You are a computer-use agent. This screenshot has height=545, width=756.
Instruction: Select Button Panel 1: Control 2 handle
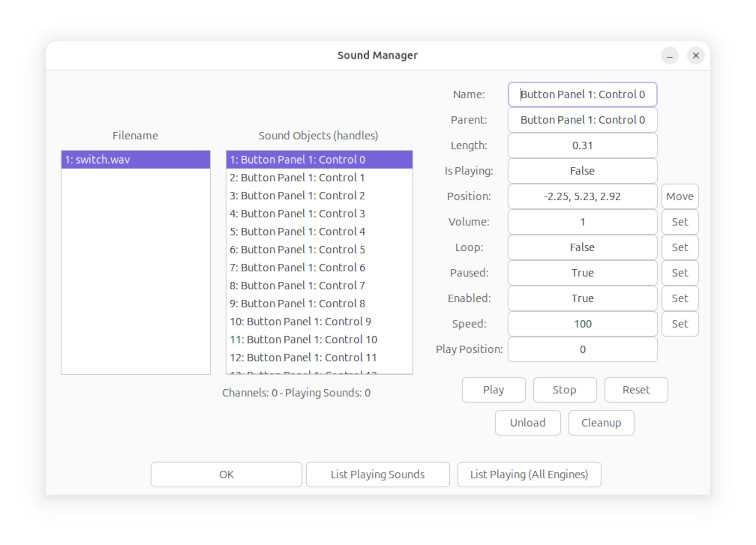[319, 195]
